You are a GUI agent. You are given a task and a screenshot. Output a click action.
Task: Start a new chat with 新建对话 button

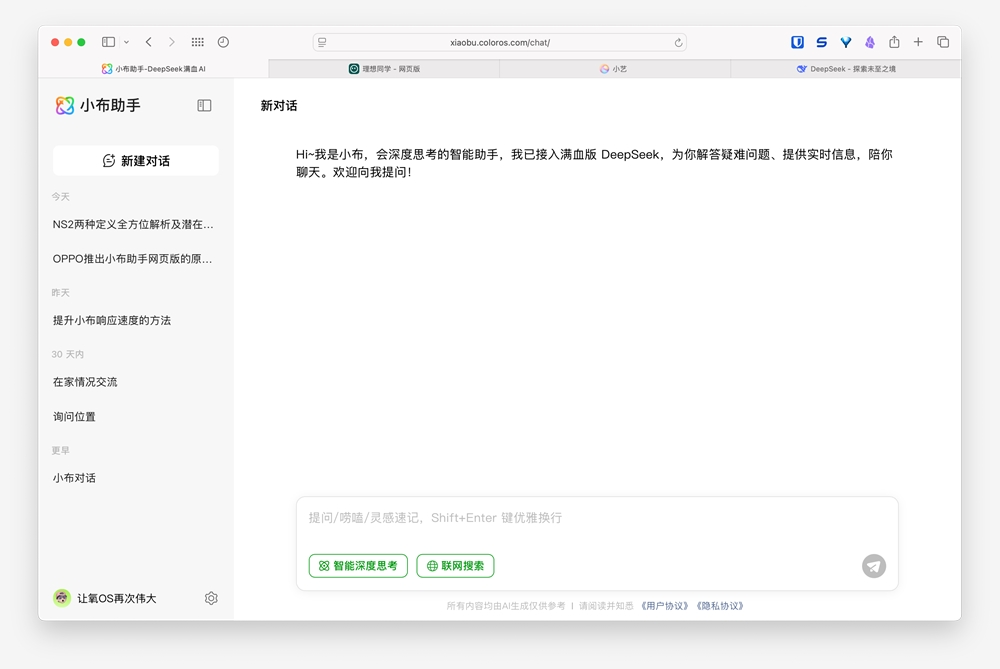[135, 160]
